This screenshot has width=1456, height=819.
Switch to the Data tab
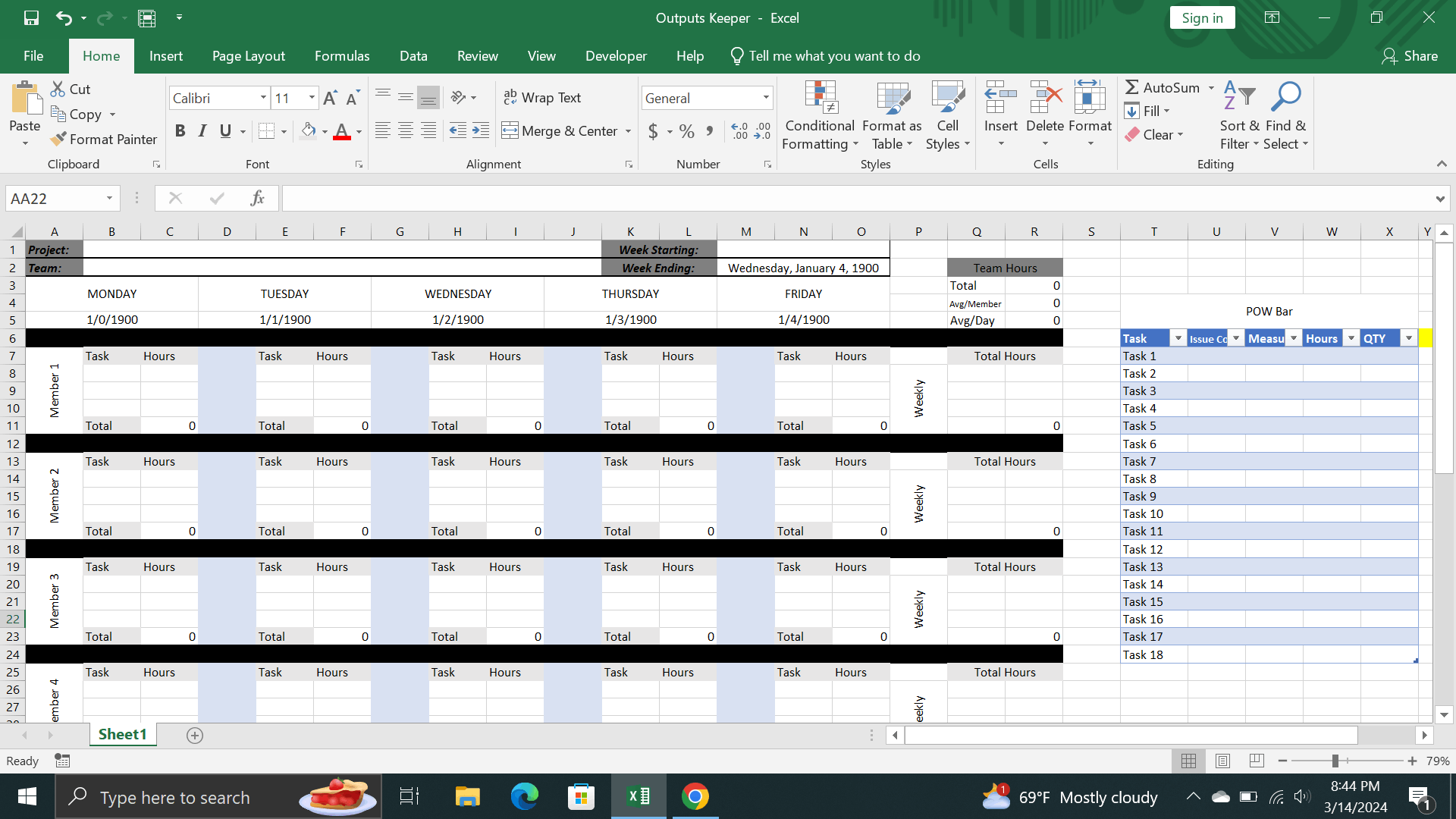pyautogui.click(x=413, y=56)
